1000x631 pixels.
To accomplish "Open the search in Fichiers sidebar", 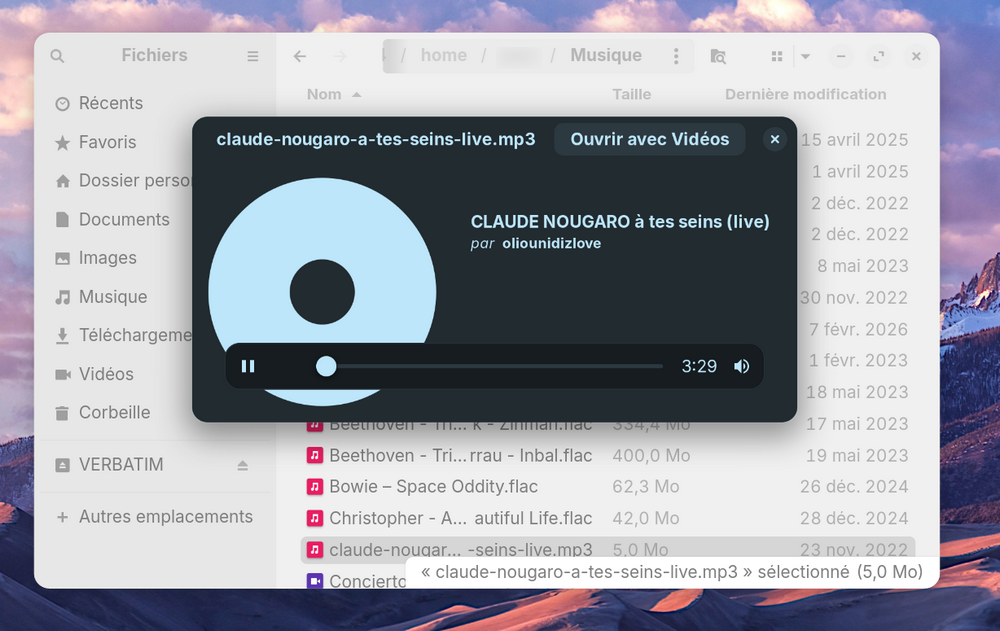I will (x=57, y=56).
